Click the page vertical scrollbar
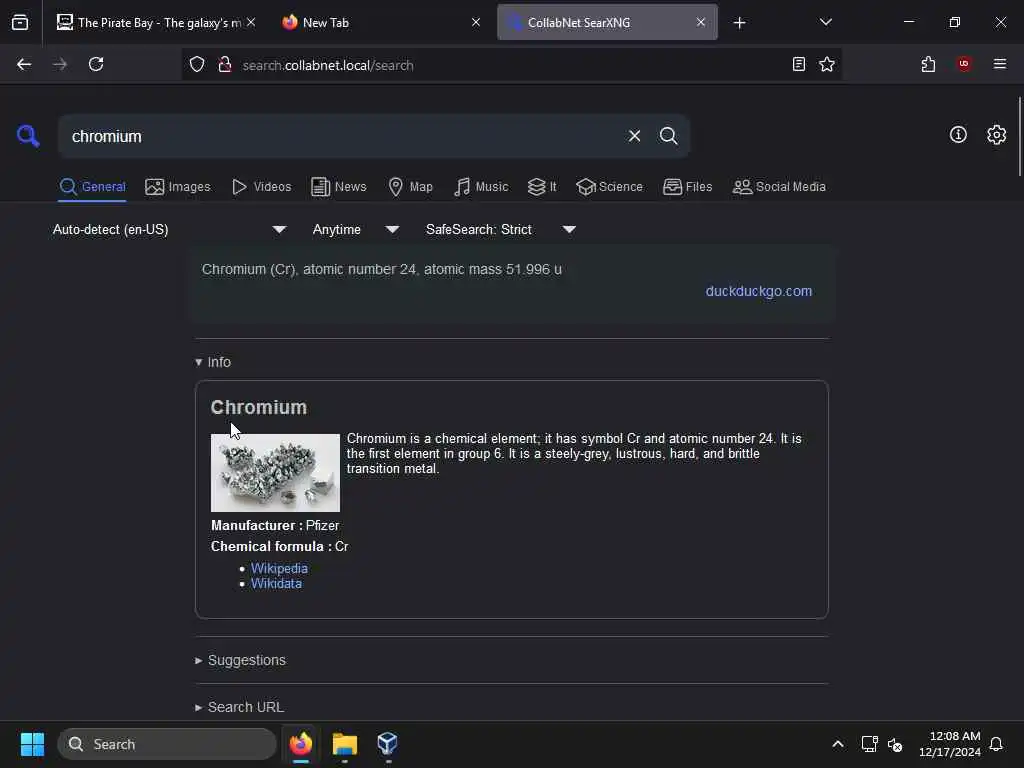1024x768 pixels. point(1019,136)
